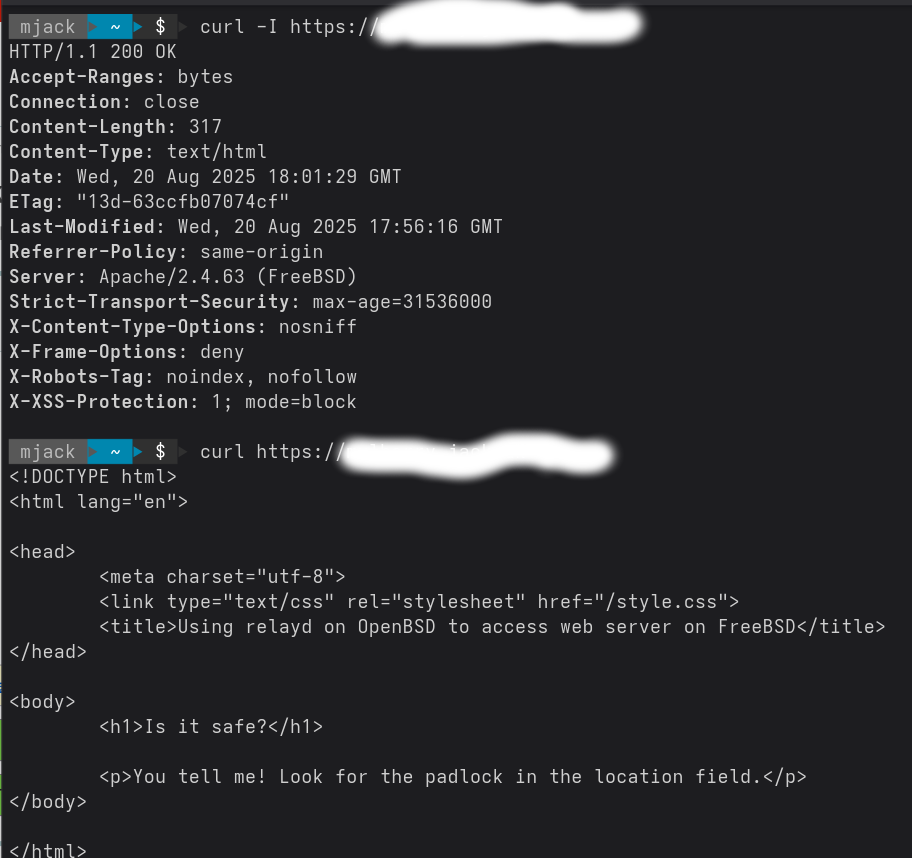Click the mjack username segment in second prompt
This screenshot has height=858, width=912.
point(48,451)
